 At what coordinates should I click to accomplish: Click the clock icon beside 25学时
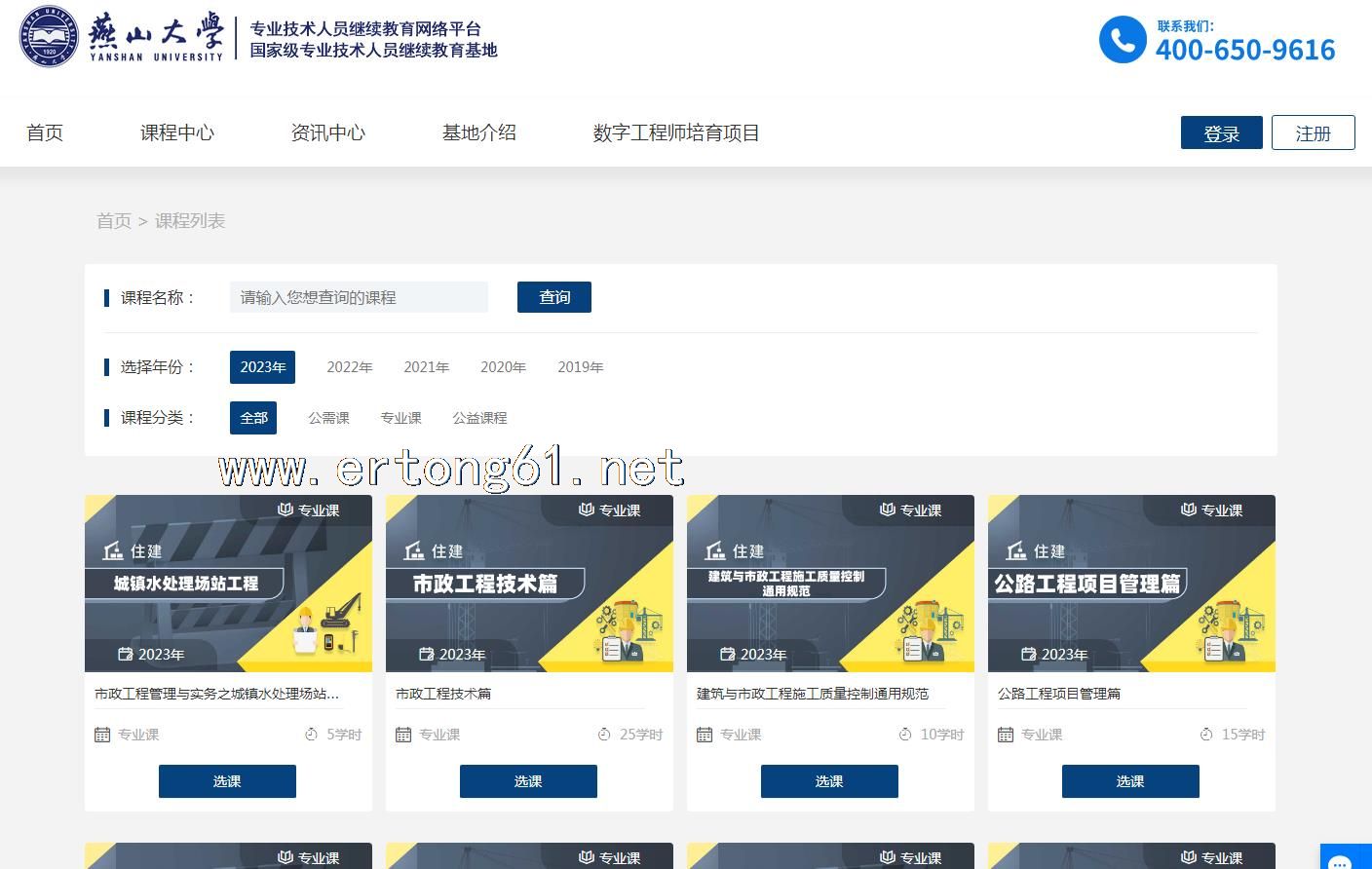[604, 735]
